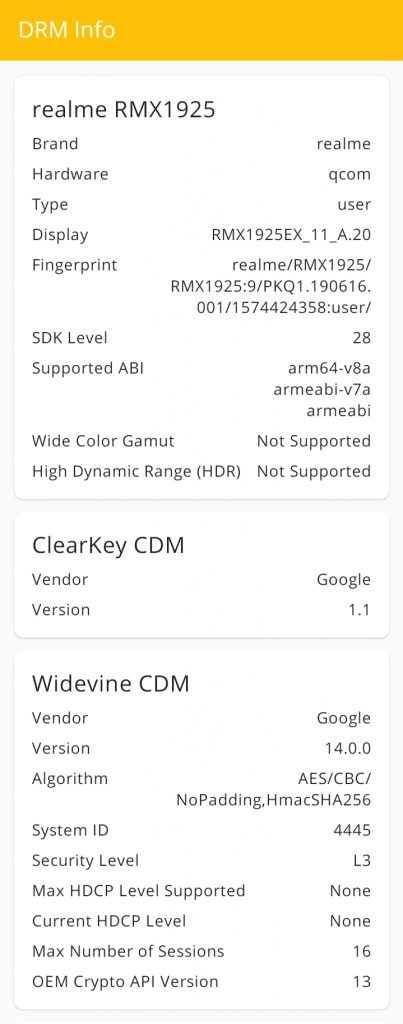Screen dimensions: 403x1024
Task: Select the Fingerprint value text
Action: point(271,287)
